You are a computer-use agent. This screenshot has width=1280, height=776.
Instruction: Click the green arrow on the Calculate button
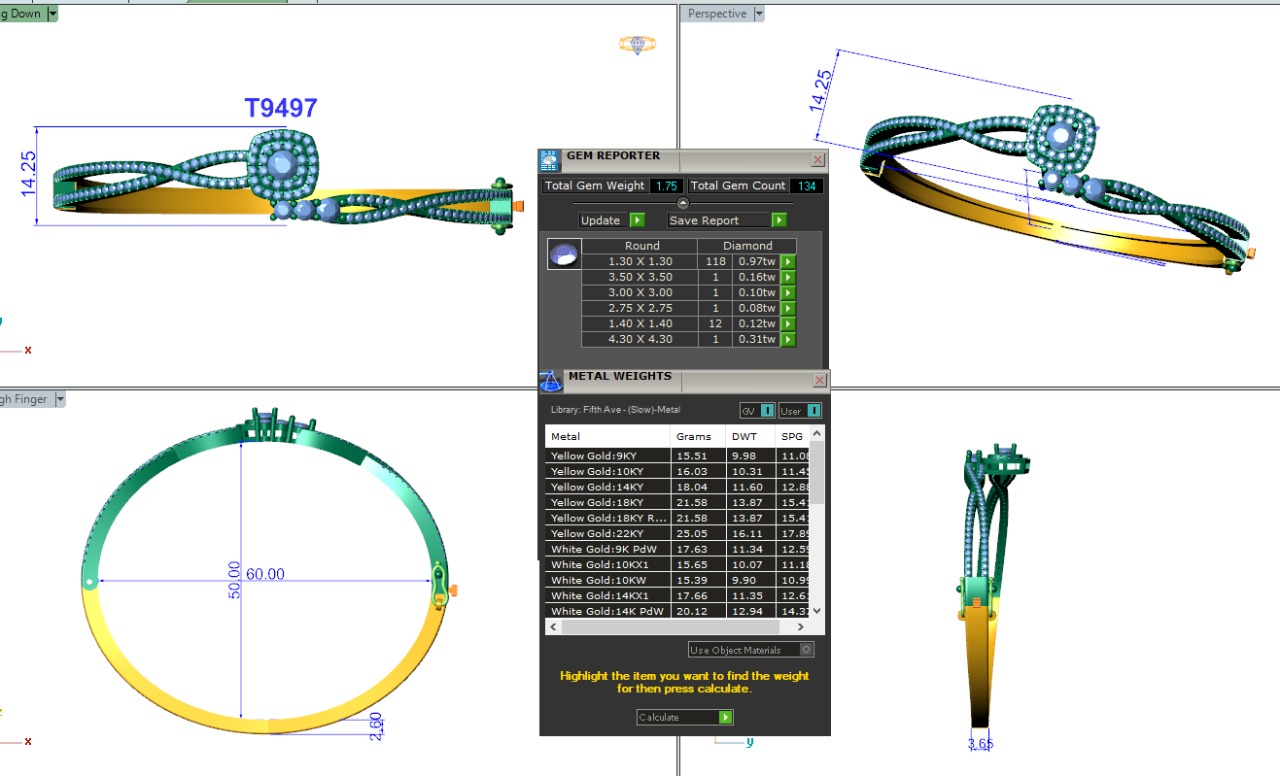coord(726,717)
